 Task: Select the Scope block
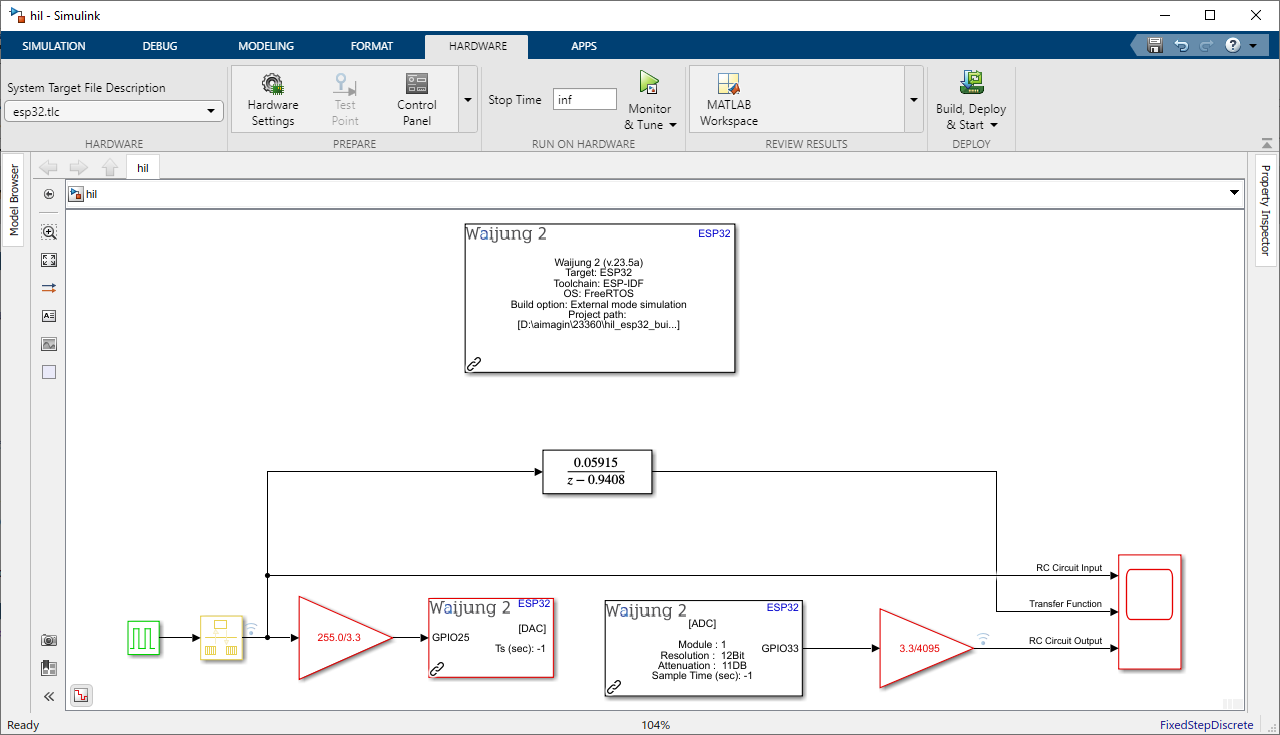(x=1150, y=611)
